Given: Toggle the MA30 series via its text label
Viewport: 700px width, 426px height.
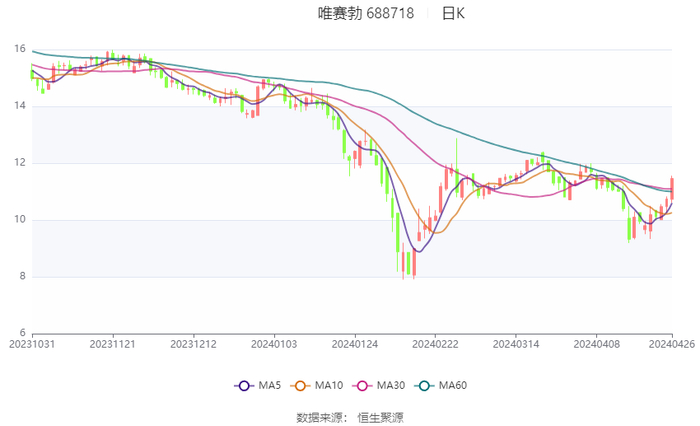Looking at the screenshot, I should 391,386.
